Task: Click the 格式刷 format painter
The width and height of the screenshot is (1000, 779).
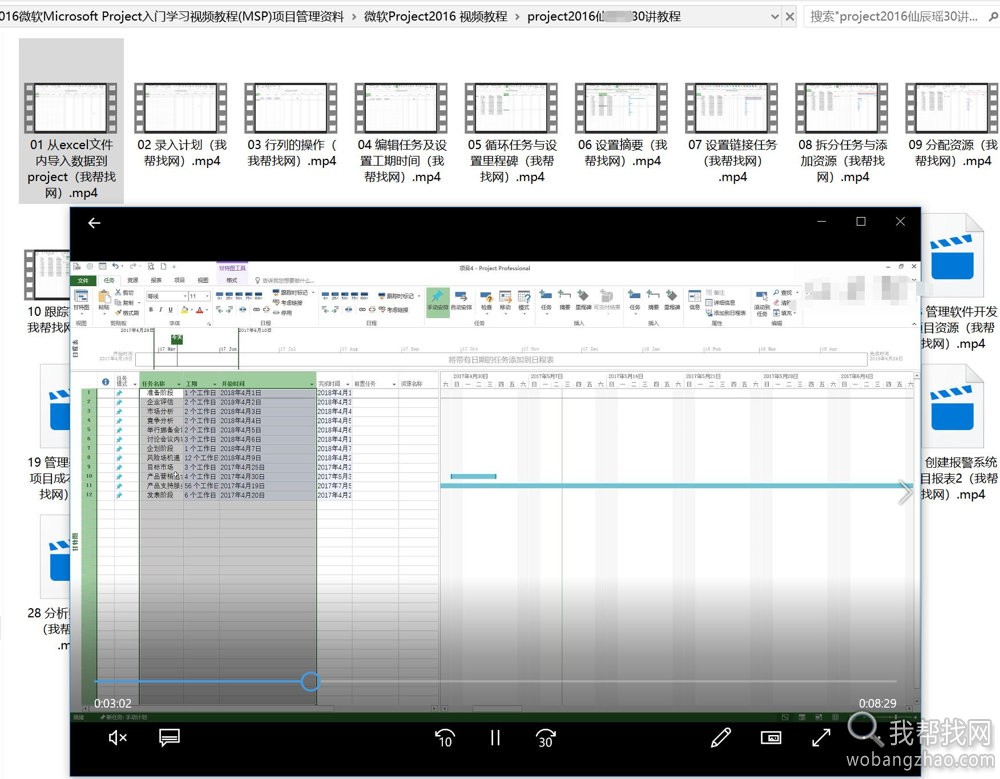Action: tap(128, 313)
